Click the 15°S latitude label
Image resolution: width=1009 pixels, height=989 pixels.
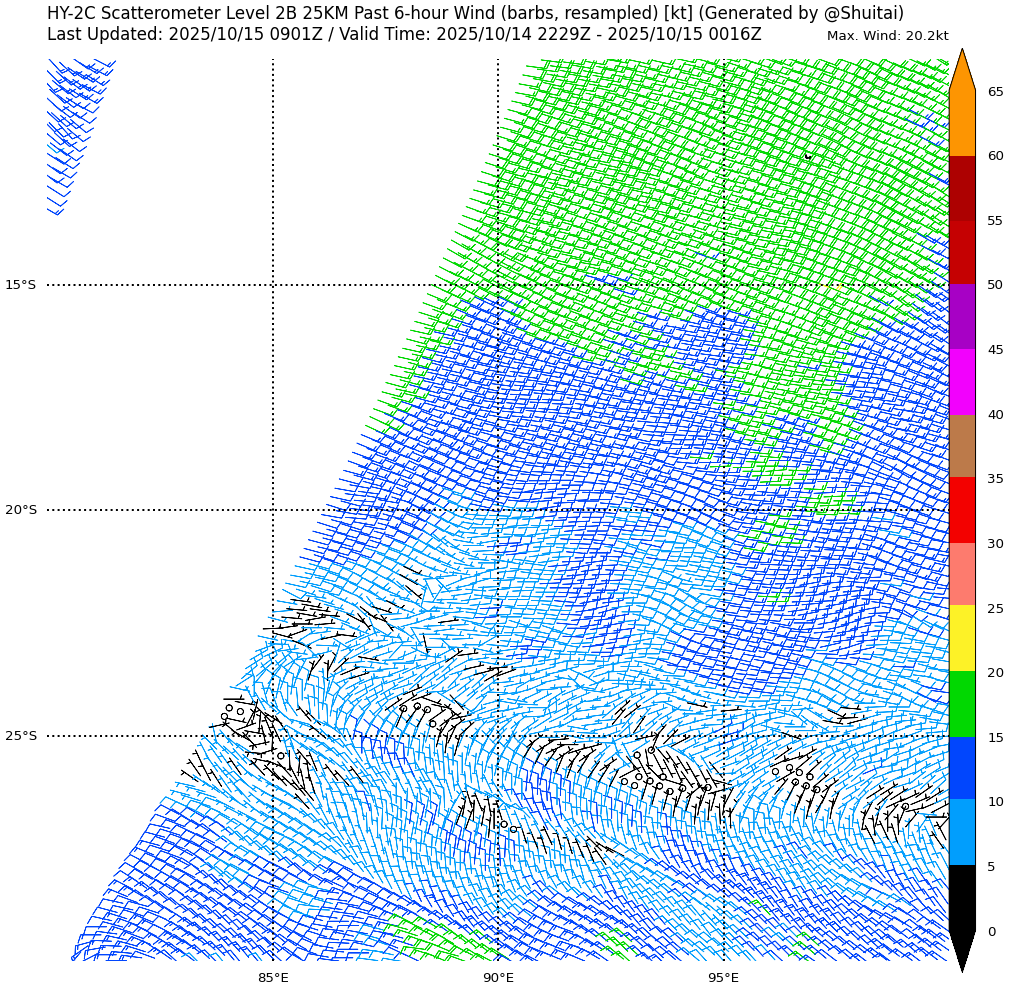click(20, 285)
